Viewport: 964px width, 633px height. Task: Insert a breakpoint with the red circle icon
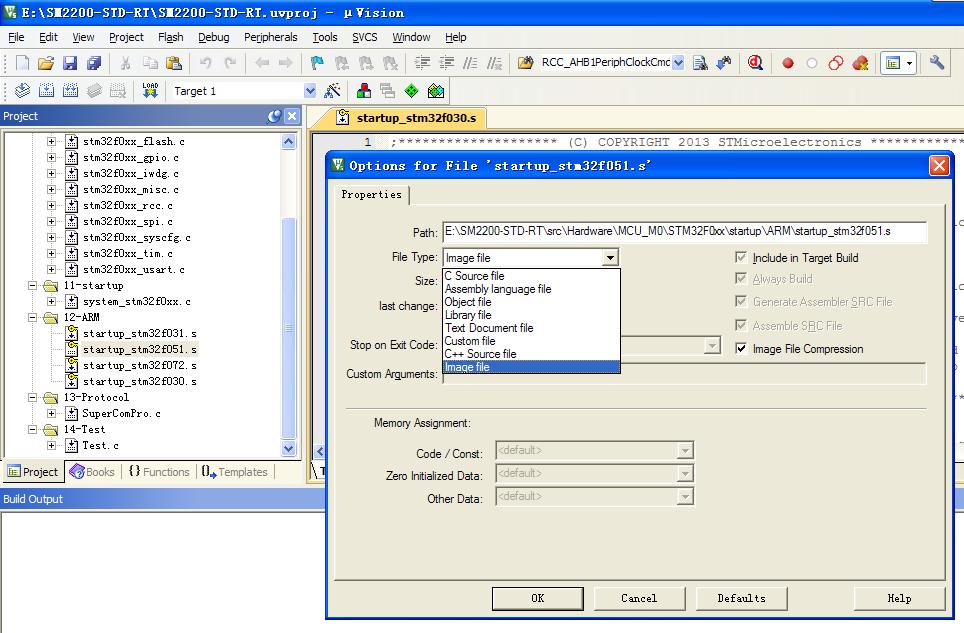(788, 63)
